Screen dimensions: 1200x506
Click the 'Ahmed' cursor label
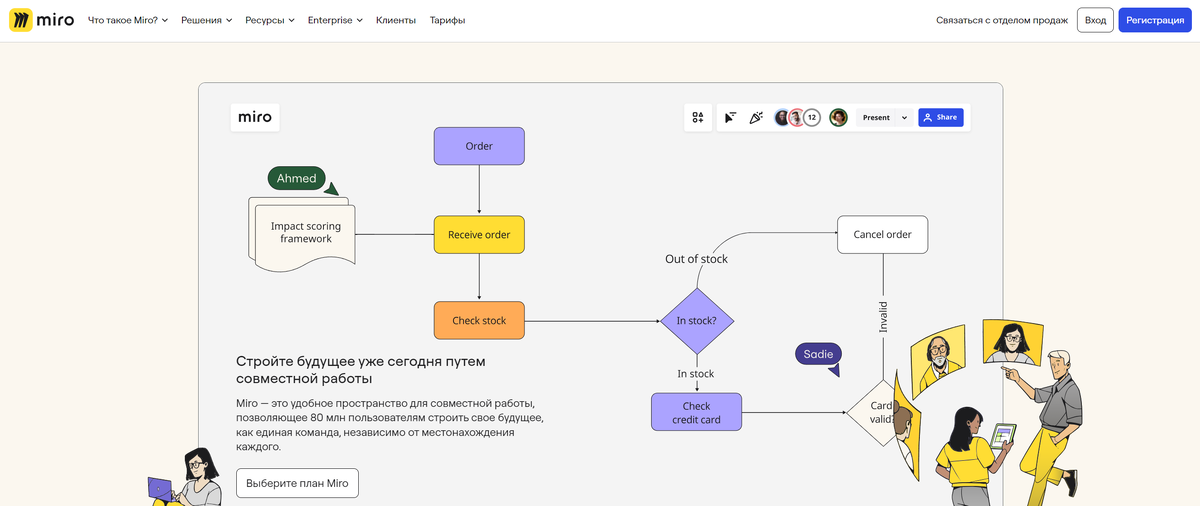[x=297, y=178]
